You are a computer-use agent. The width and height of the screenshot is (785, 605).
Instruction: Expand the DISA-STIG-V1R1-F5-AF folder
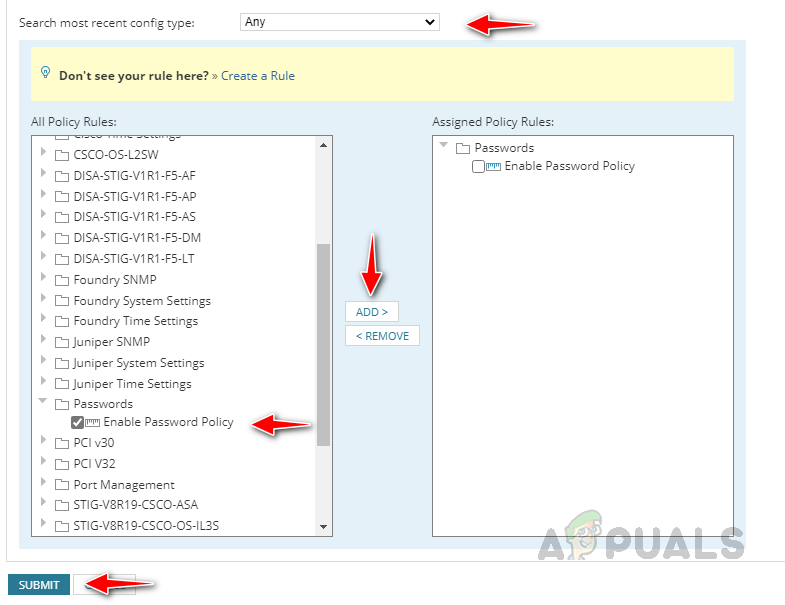pos(43,173)
